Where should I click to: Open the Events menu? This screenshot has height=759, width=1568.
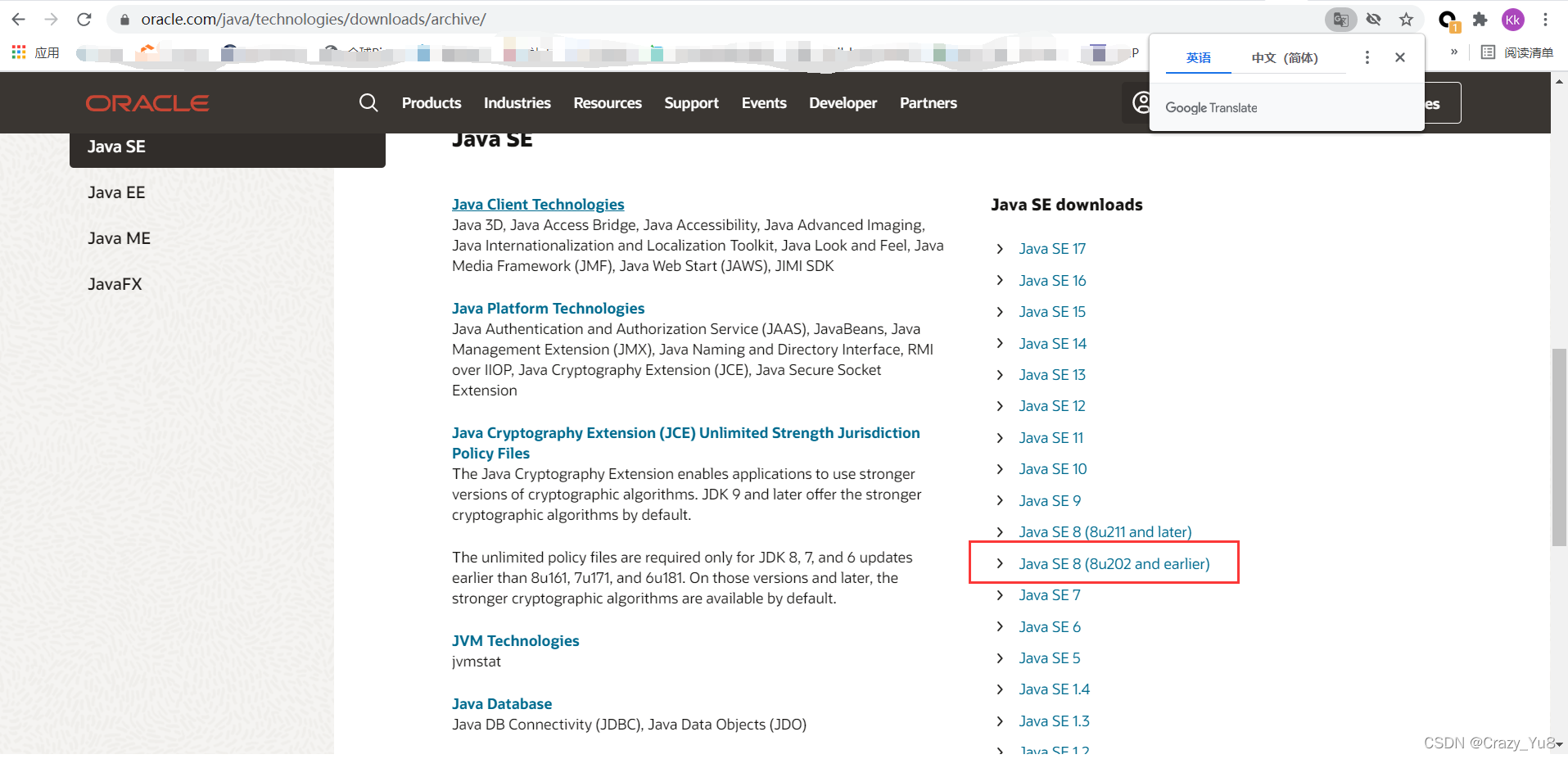[x=764, y=102]
